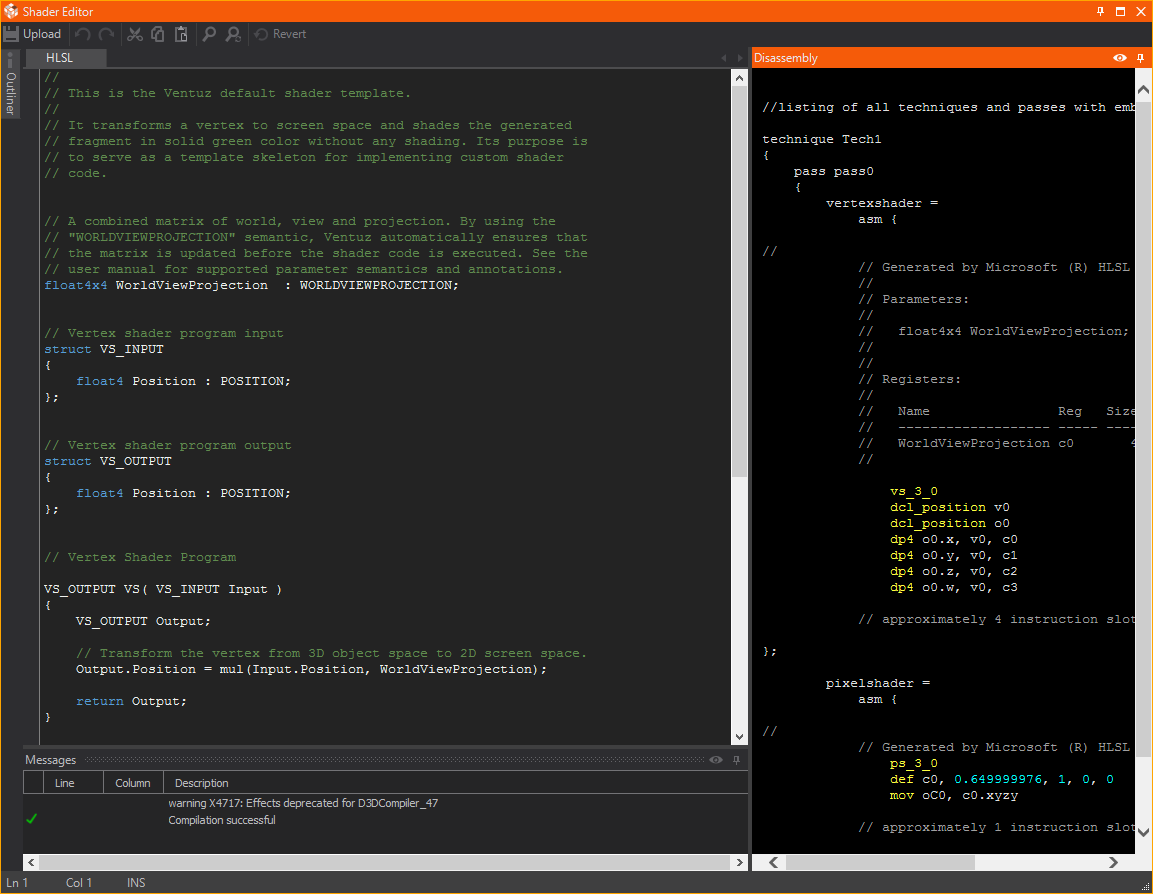Paste from clipboard icon in toolbar

coord(181,34)
